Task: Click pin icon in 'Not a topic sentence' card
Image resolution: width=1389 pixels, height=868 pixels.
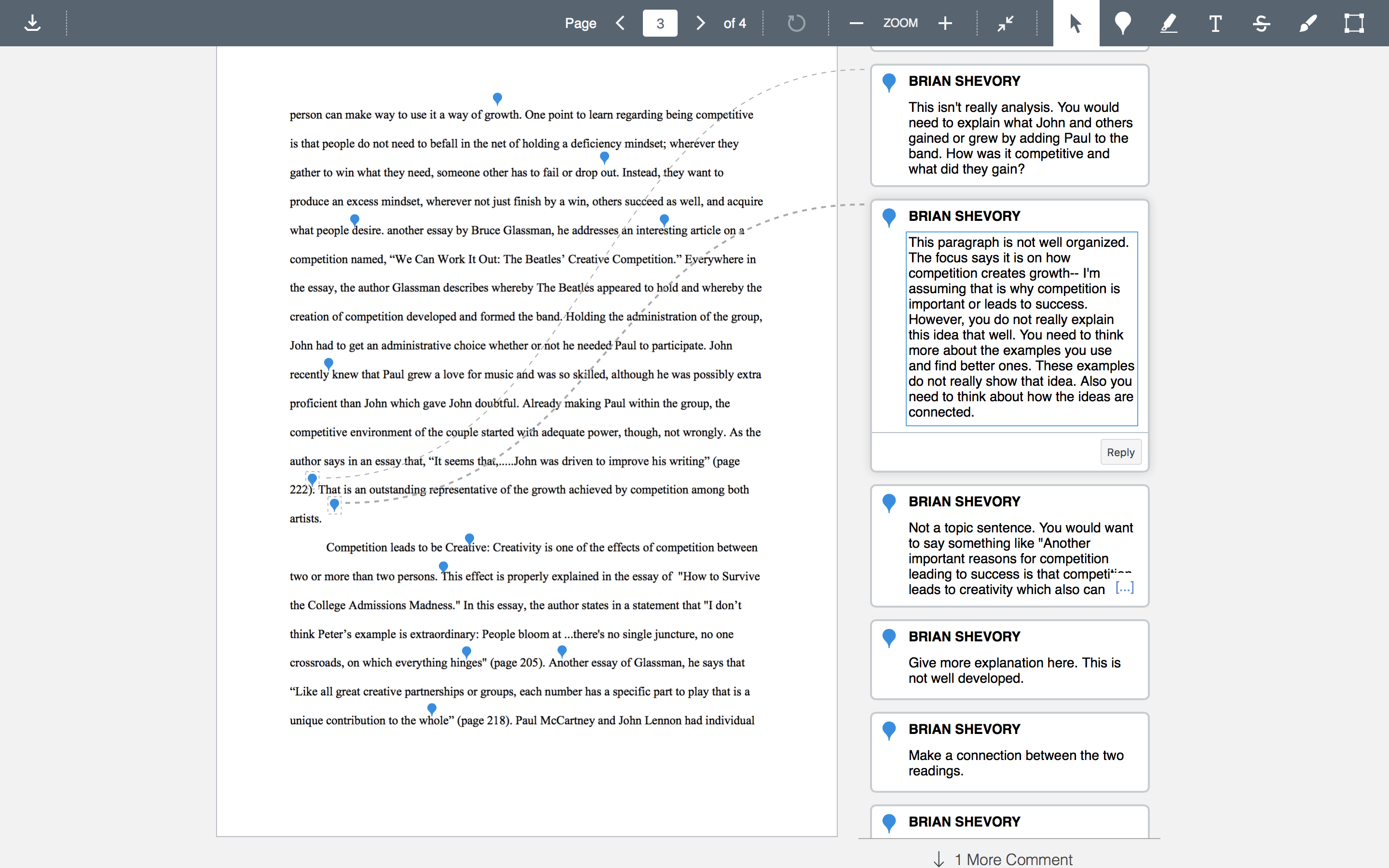Action: coord(889,503)
